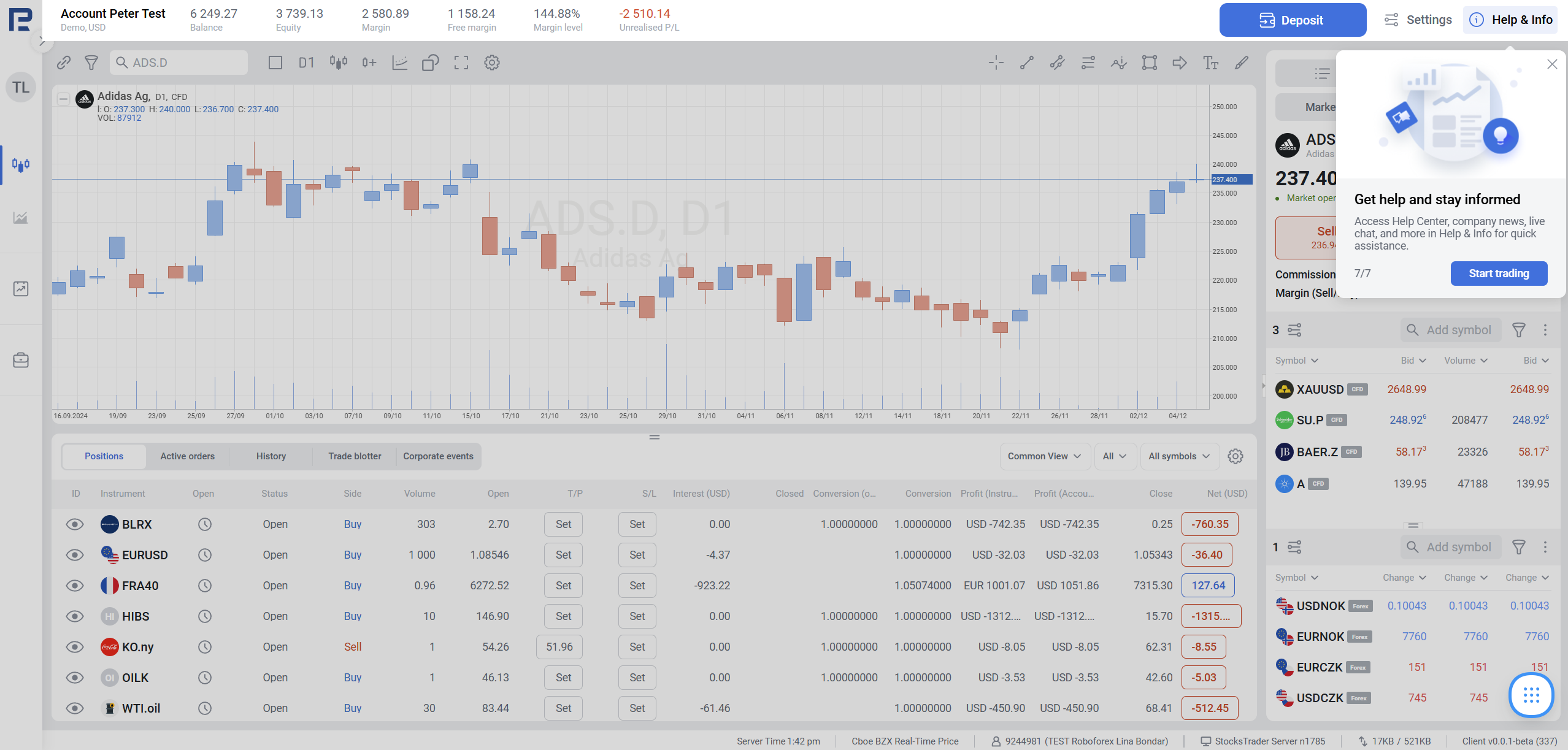Toggle chart fullscreen mode
The width and height of the screenshot is (1568, 750).
click(x=461, y=63)
